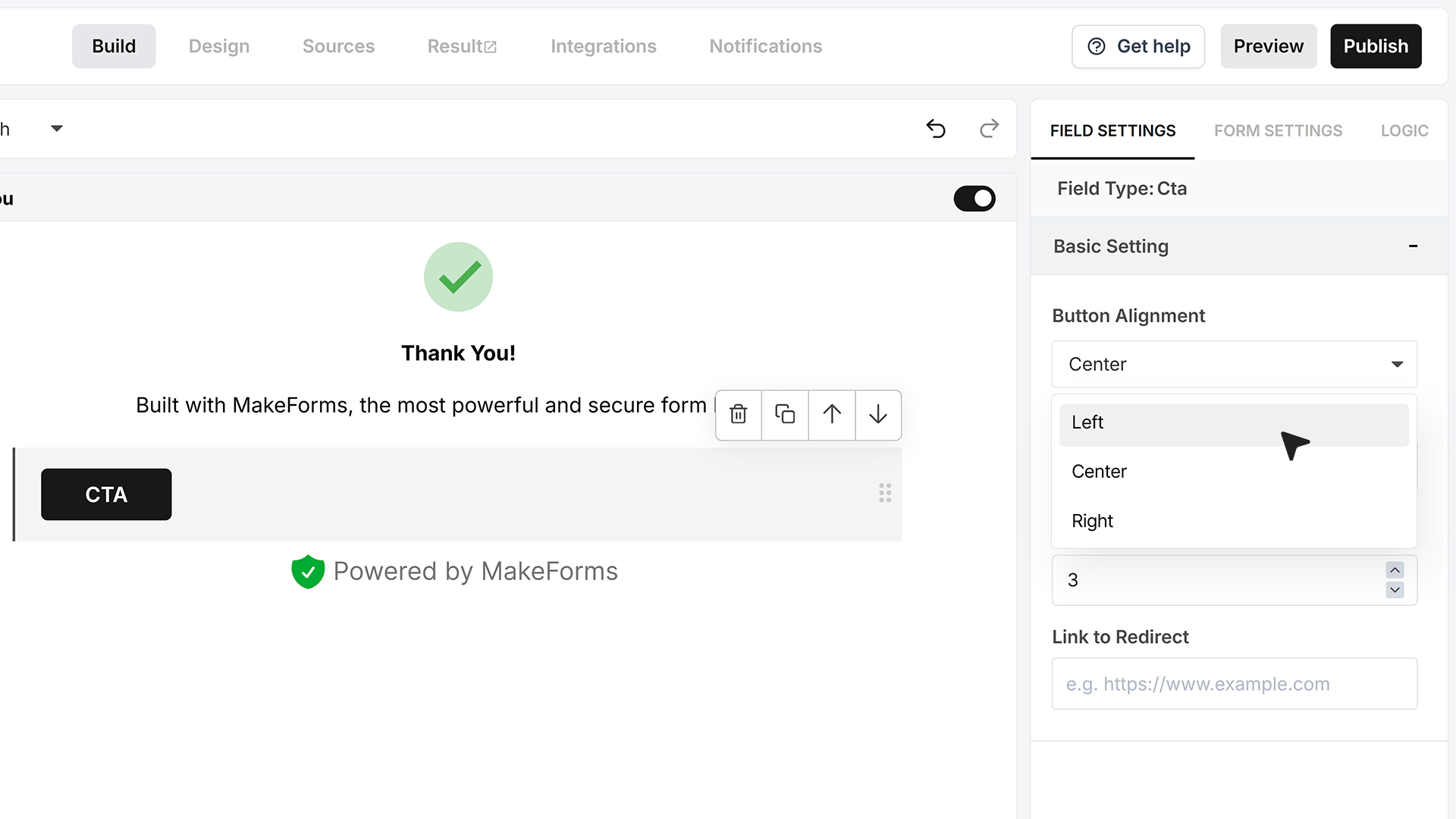1456x819 pixels.
Task: Move field up with arrow icon
Action: [832, 414]
